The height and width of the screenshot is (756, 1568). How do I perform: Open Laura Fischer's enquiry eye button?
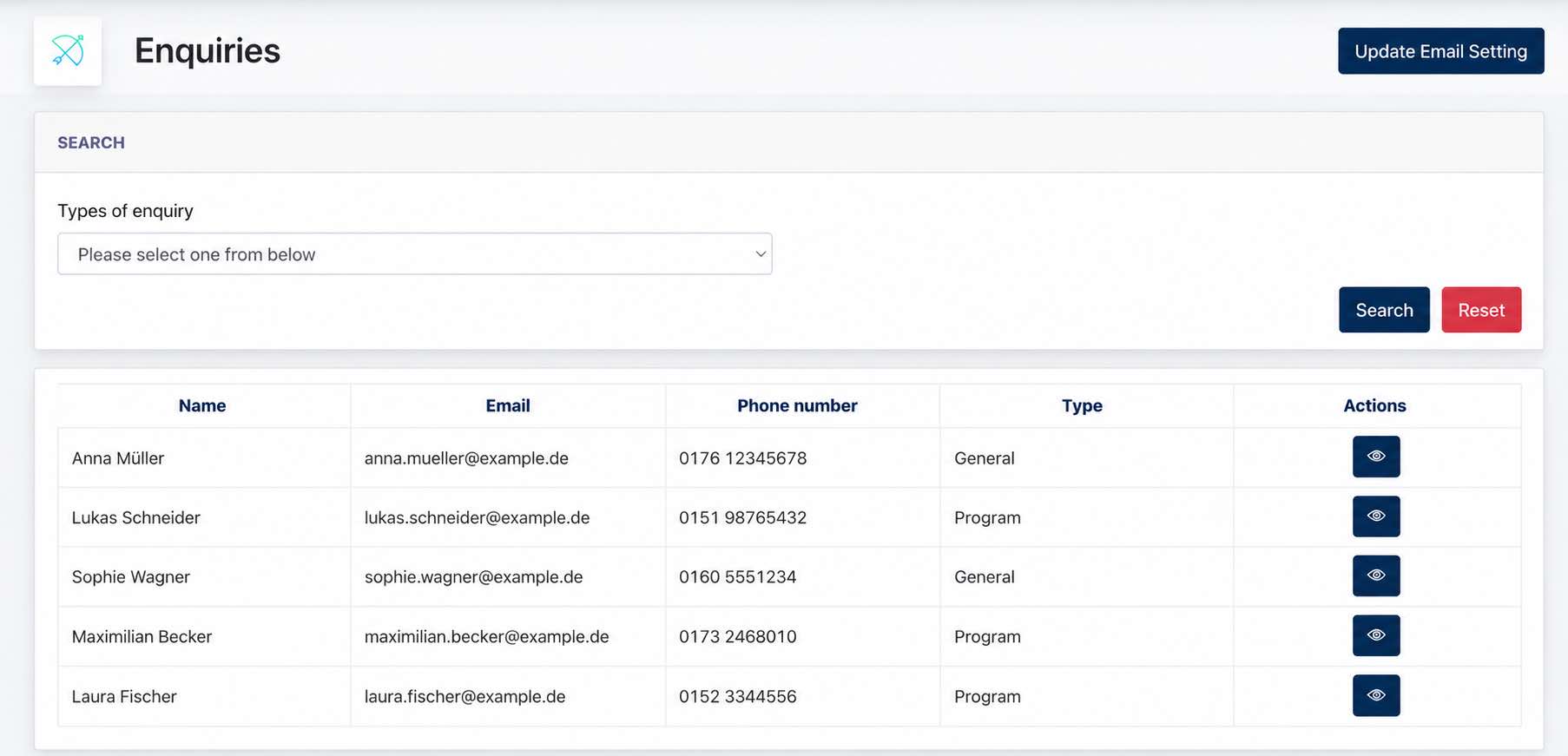tap(1376, 695)
